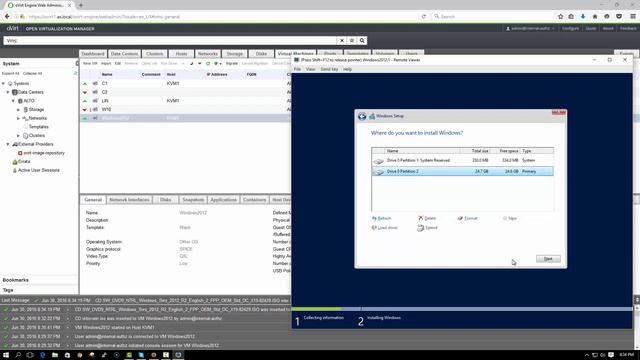Click the red shutdown arrow toolbar icon
The height and width of the screenshot is (360, 640).
pos(200,64)
